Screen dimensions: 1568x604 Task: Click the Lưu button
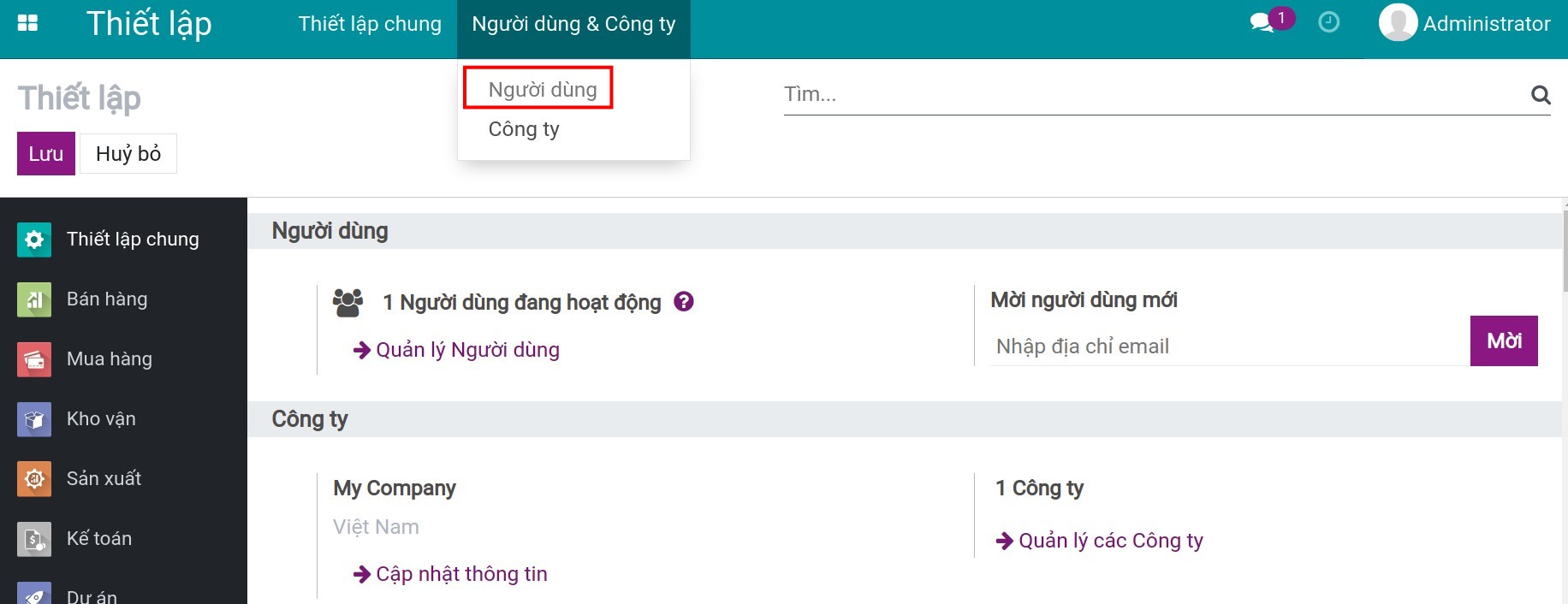[46, 154]
